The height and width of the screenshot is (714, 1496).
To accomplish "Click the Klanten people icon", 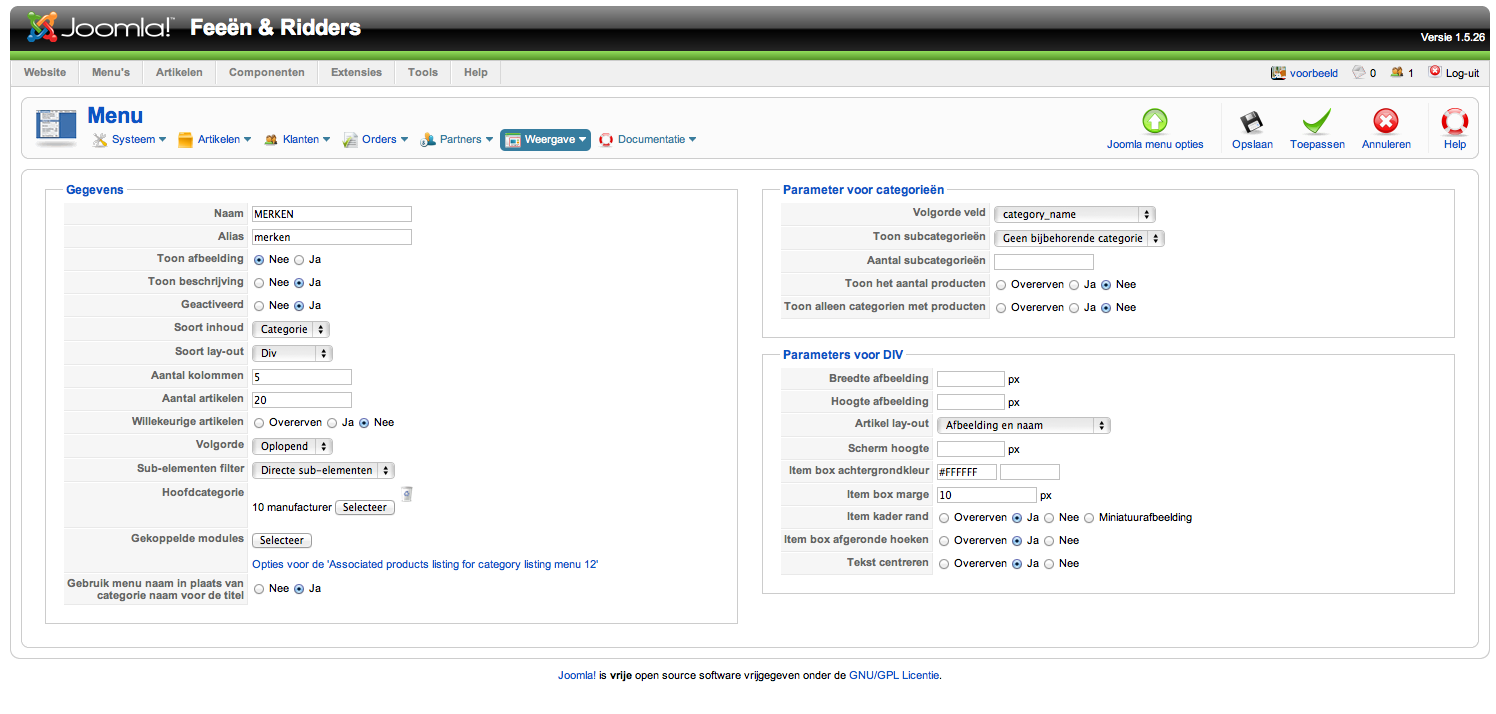I will click(271, 140).
